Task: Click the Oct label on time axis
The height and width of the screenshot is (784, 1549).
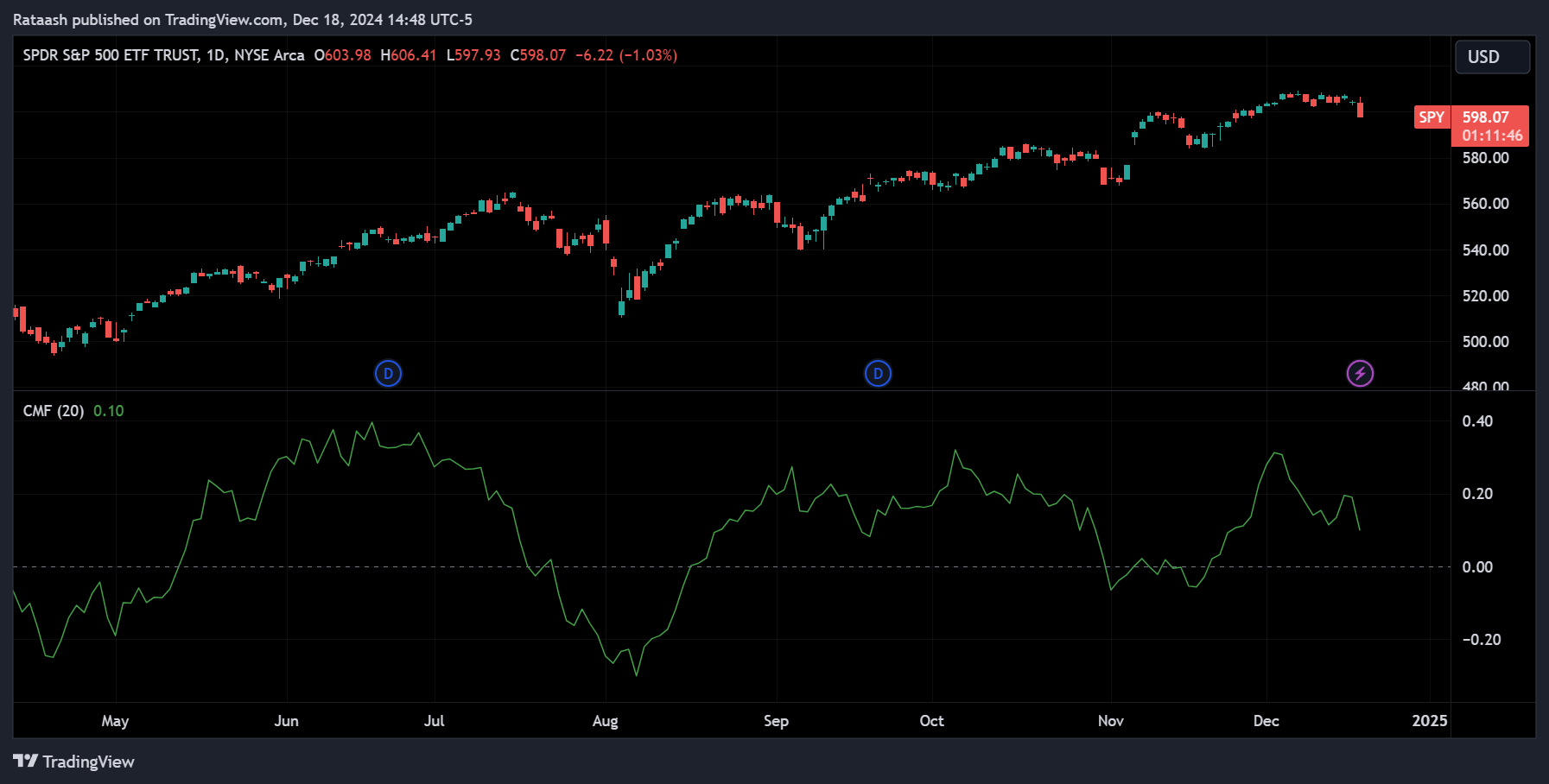Action: [x=931, y=721]
